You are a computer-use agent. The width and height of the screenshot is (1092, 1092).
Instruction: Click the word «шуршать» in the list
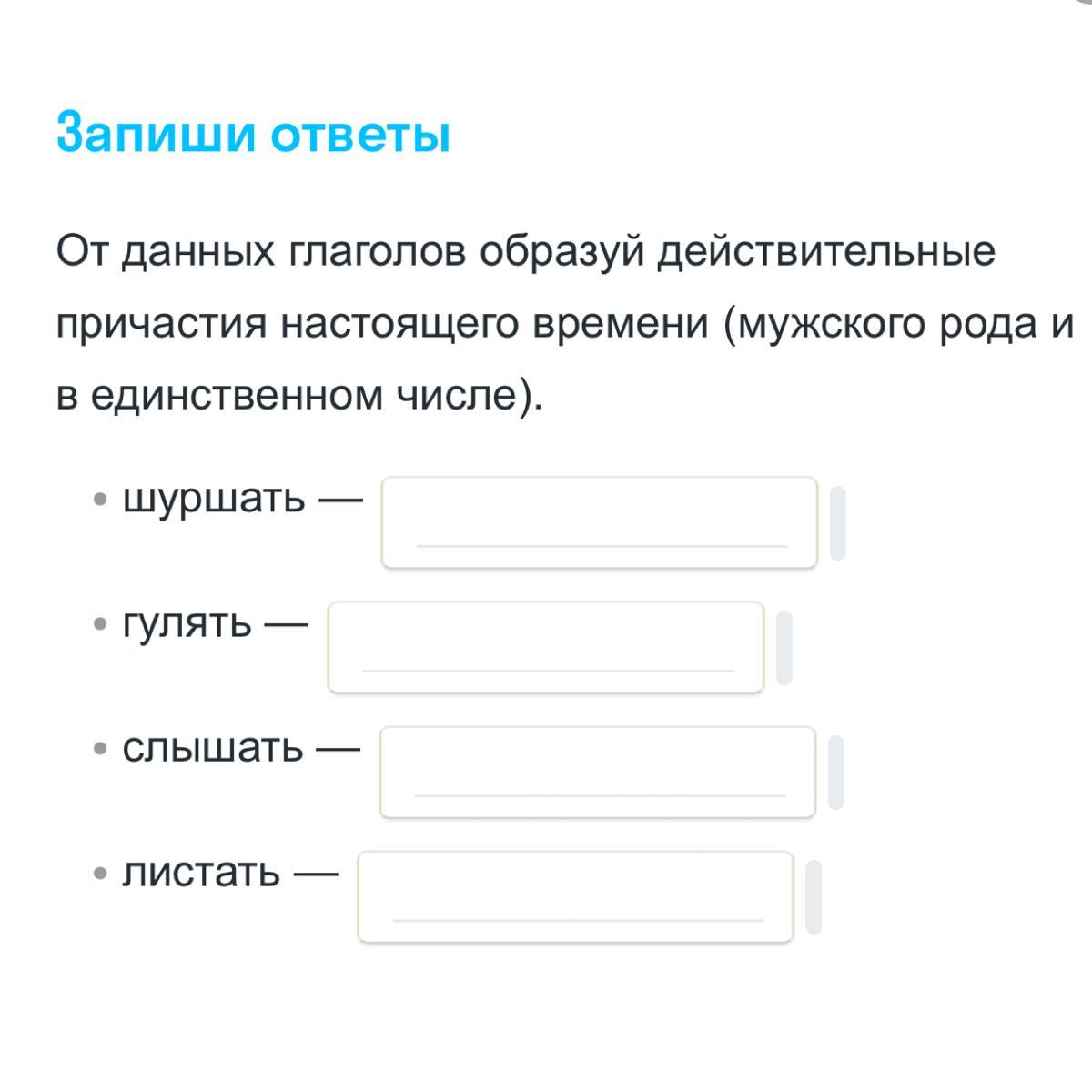[215, 499]
